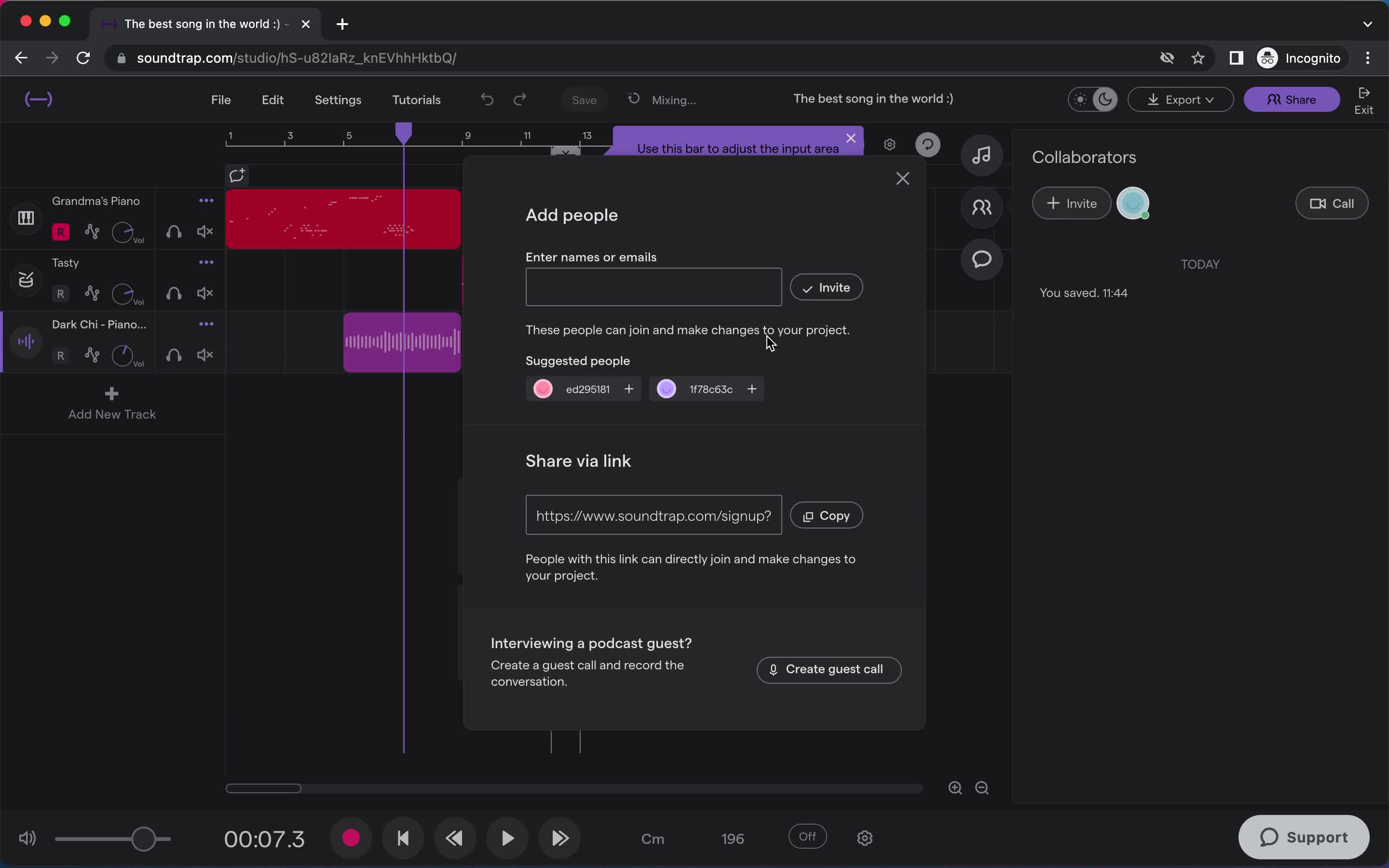
Task: Expand the Tasty track options menu
Action: [x=206, y=262]
